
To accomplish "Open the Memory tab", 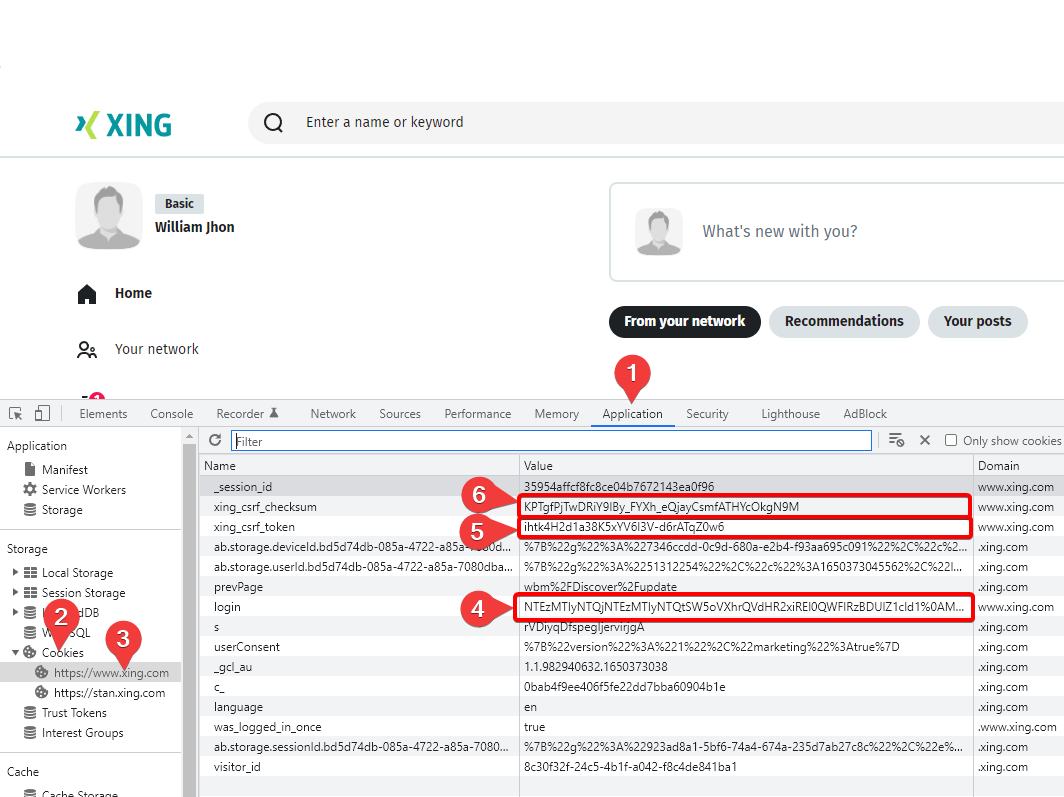I will [556, 414].
